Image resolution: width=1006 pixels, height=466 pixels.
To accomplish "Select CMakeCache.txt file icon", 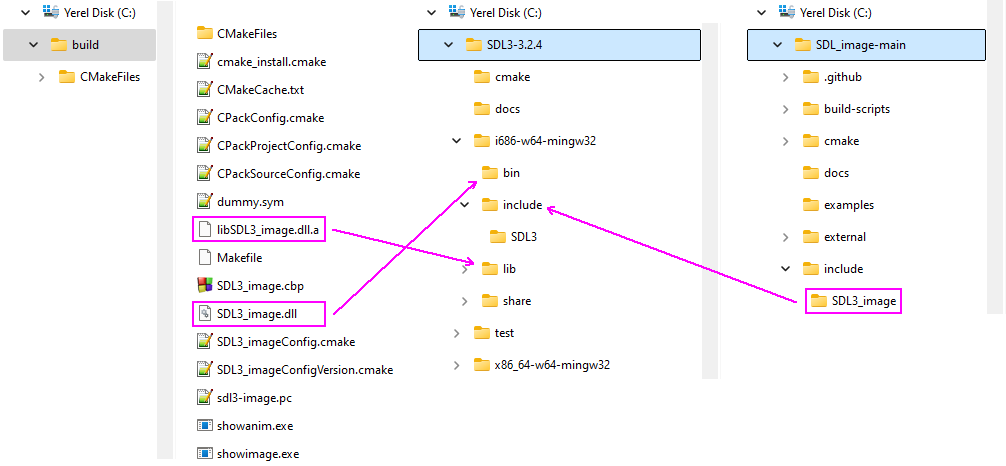I will pos(205,90).
